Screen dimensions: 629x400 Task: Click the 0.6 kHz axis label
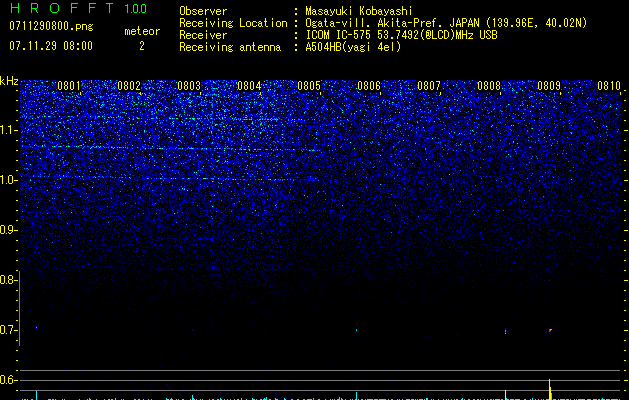click(8, 380)
